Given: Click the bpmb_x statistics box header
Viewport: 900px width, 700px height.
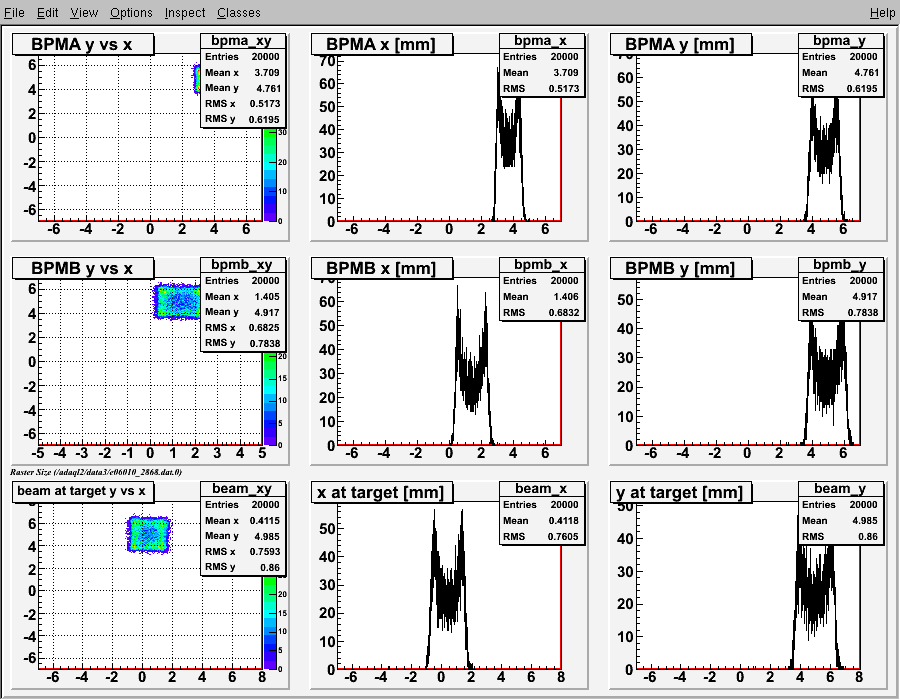Looking at the screenshot, I should pos(541,265).
